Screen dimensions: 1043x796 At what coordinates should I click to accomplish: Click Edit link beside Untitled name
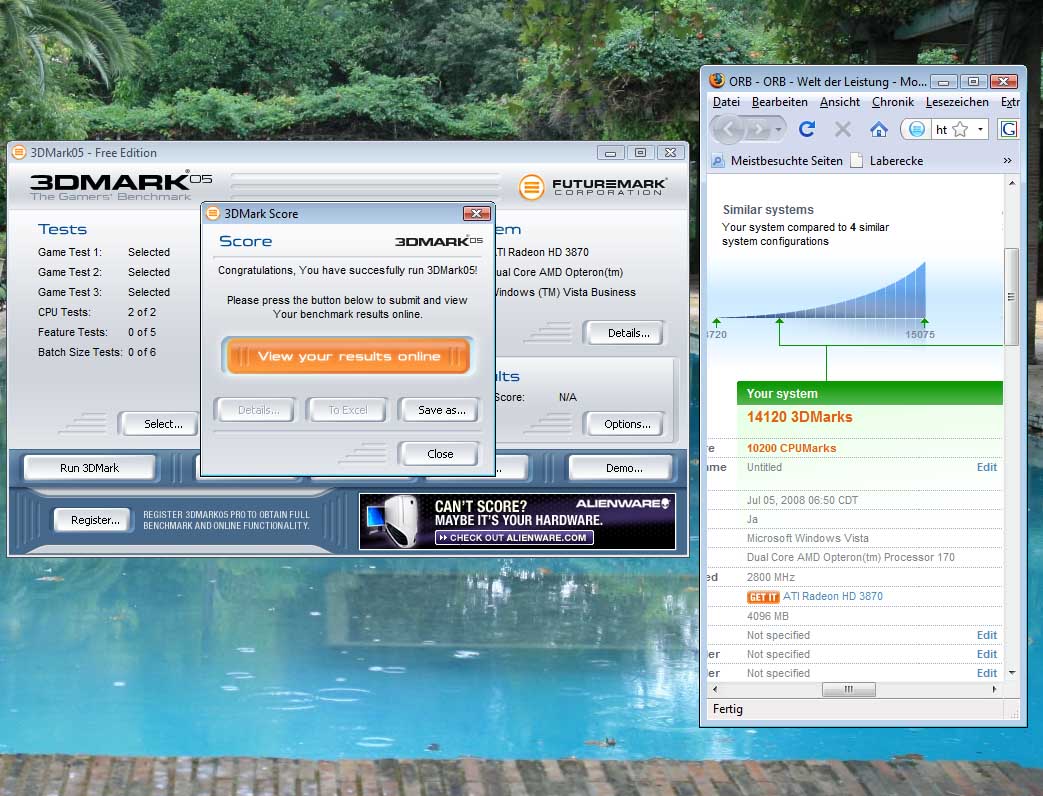986,467
